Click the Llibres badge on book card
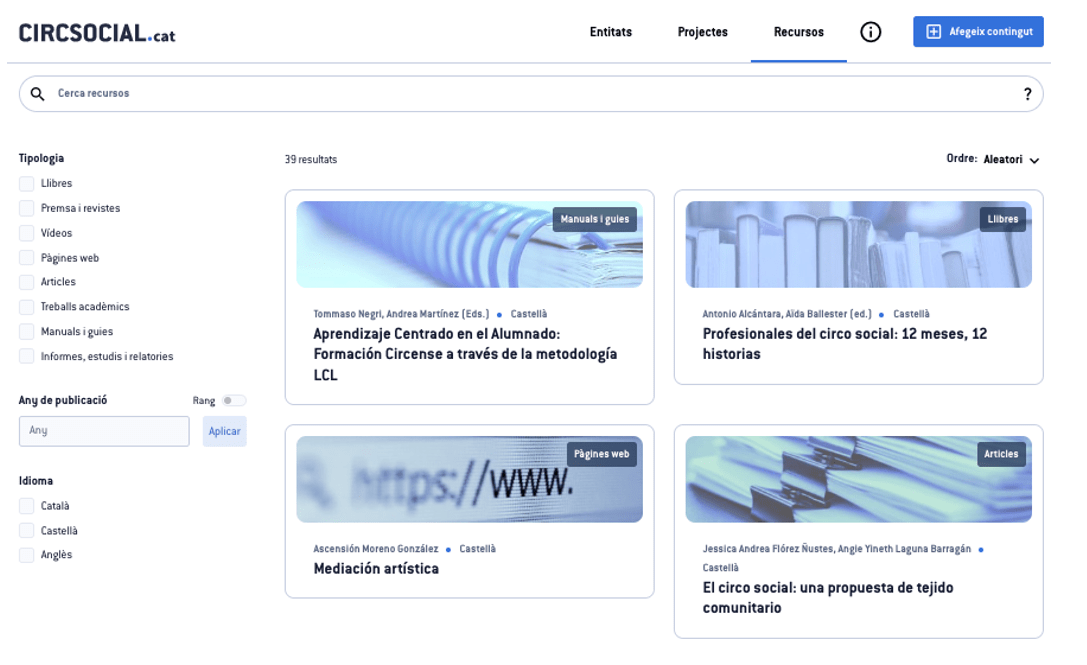Screen dimensions: 1087x665 [1002, 219]
